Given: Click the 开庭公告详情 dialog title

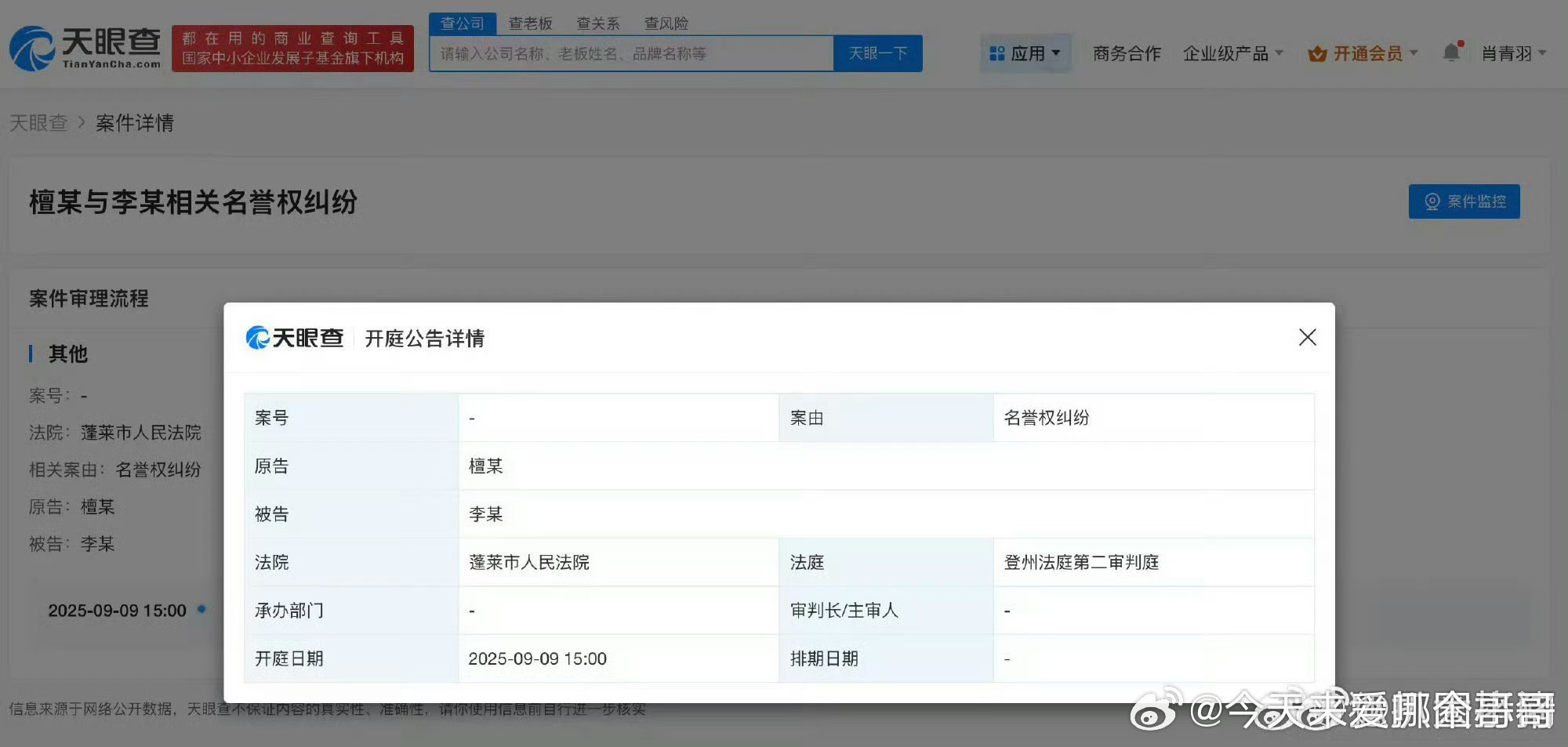Looking at the screenshot, I should [x=424, y=338].
